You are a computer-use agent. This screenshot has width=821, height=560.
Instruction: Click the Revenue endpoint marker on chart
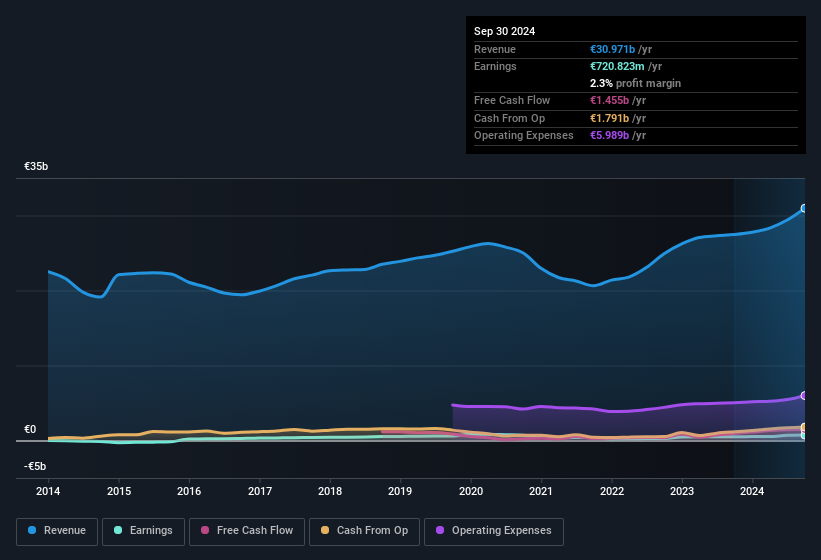(803, 209)
